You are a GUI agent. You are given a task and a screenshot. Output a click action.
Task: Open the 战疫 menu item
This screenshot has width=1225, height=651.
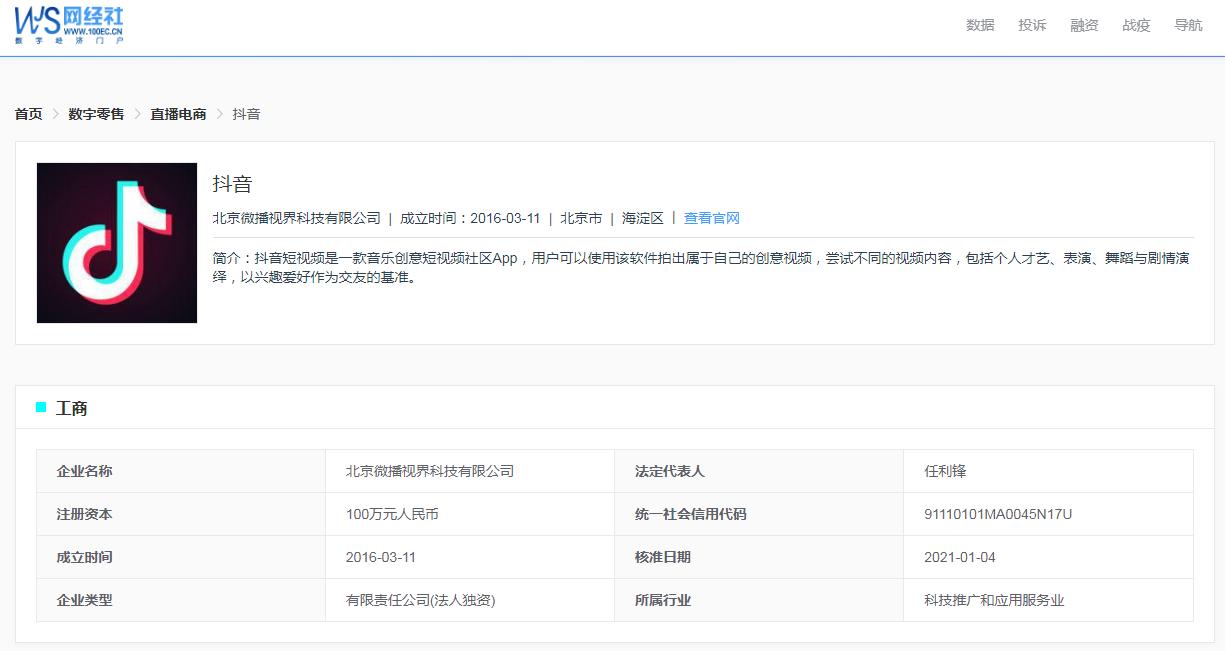(x=1136, y=25)
